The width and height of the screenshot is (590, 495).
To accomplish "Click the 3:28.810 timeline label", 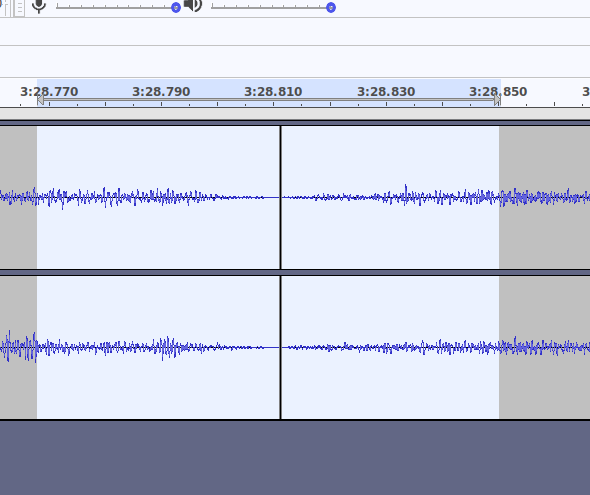I will (273, 91).
